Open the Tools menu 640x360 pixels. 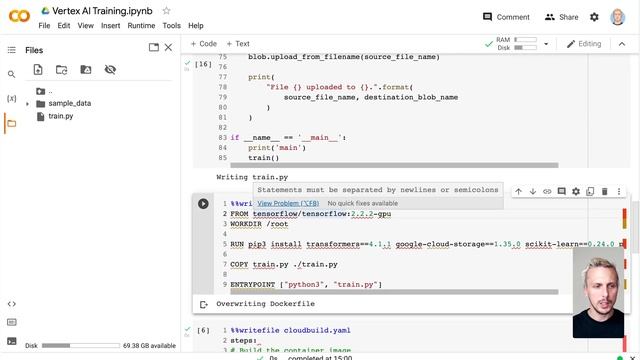pos(171,26)
